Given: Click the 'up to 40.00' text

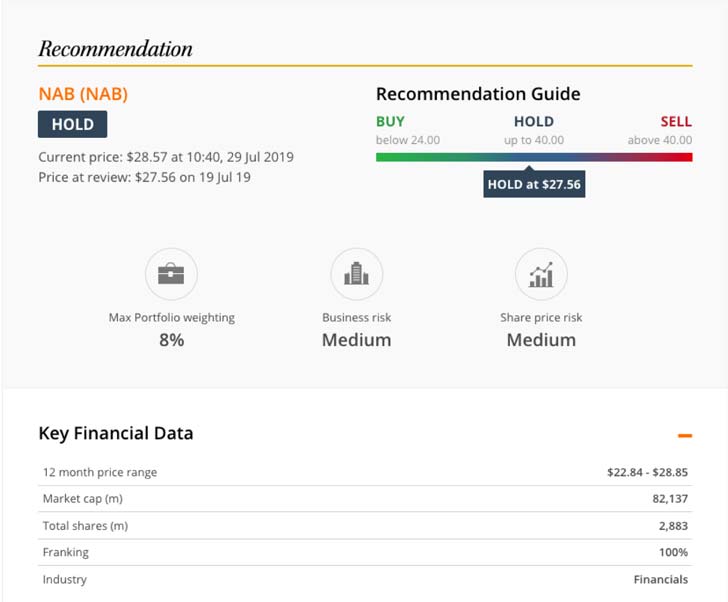Looking at the screenshot, I should [x=534, y=140].
